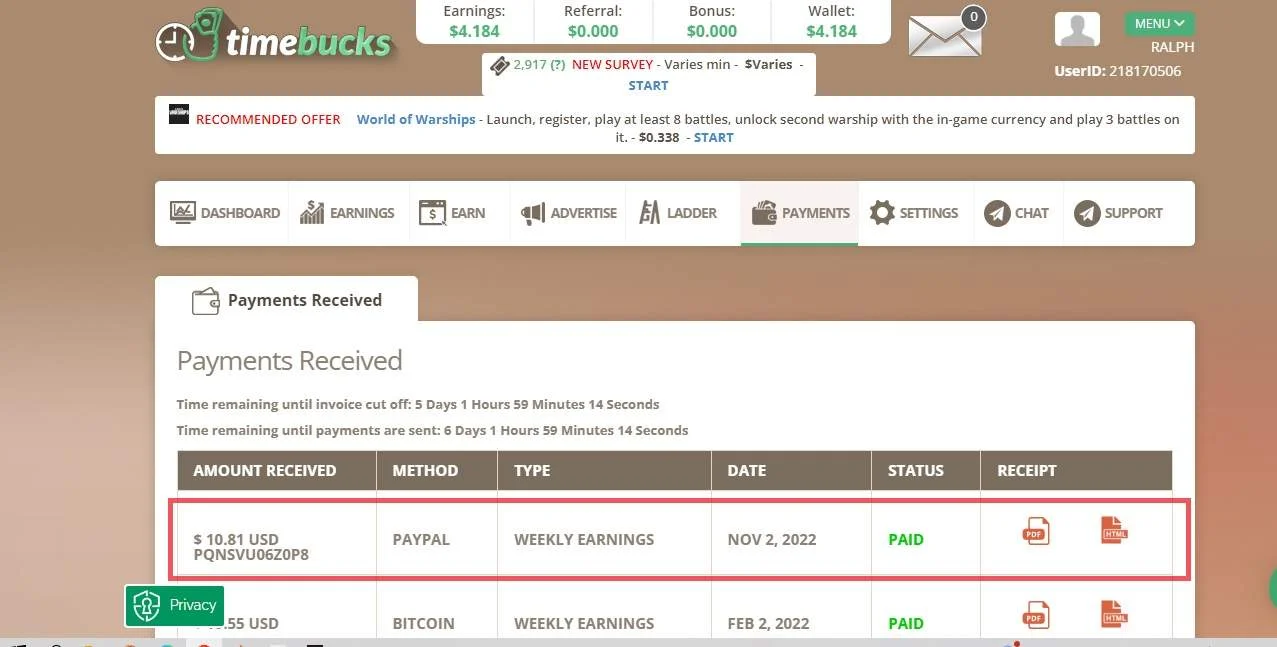The height and width of the screenshot is (647, 1277).
Task: Click the NOV 2, 2022 date cell
Action: 772,539
